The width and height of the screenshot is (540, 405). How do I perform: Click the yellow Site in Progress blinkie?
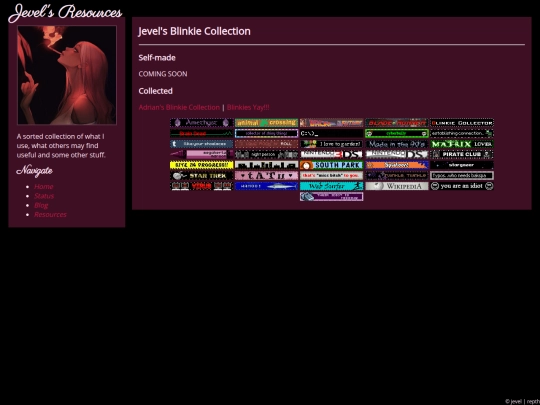click(201, 165)
